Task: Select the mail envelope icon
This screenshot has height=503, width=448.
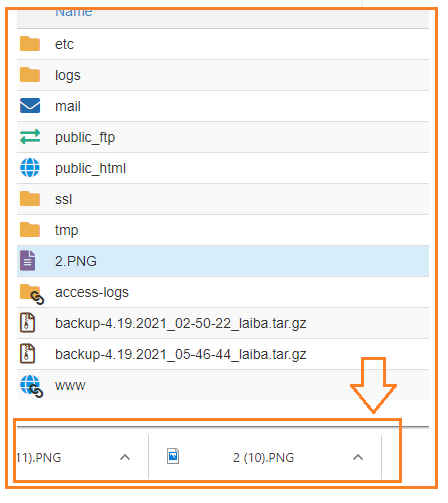Action: tap(30, 106)
